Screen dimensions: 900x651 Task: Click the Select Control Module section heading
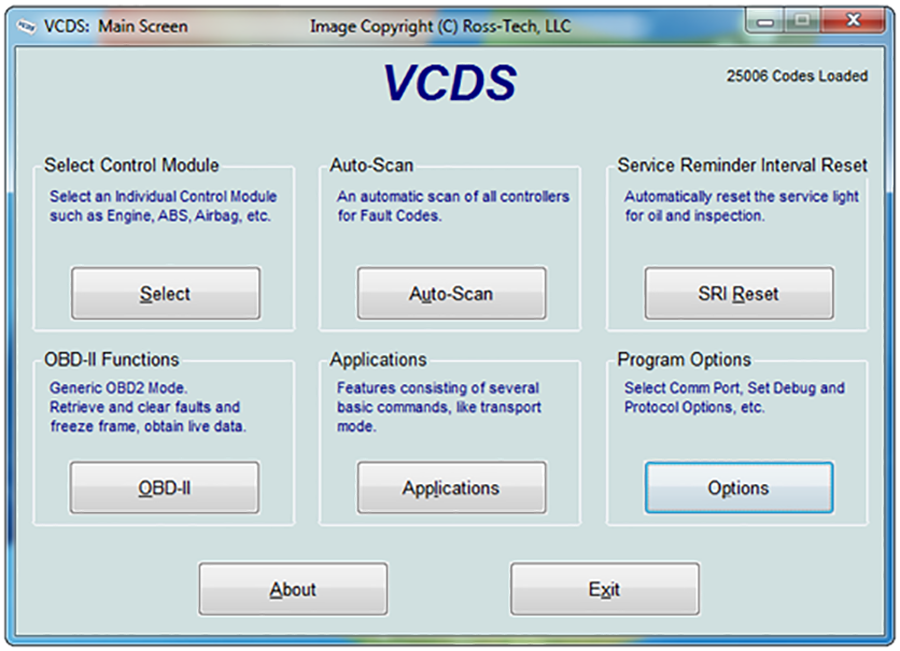[131, 165]
